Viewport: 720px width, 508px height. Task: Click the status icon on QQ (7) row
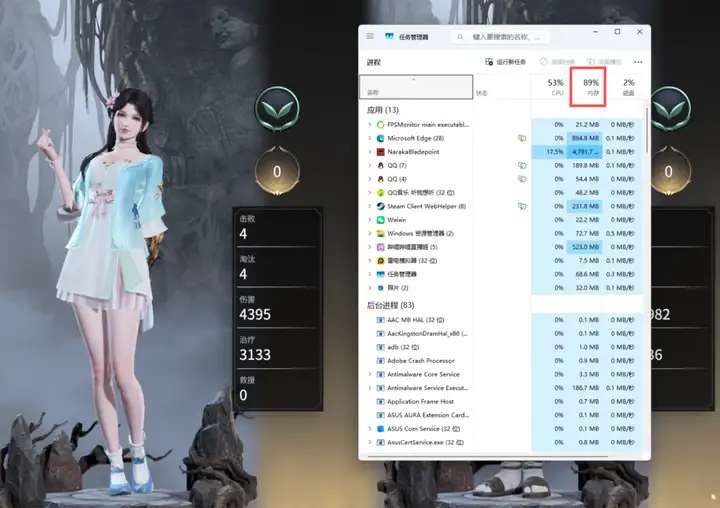click(522, 165)
